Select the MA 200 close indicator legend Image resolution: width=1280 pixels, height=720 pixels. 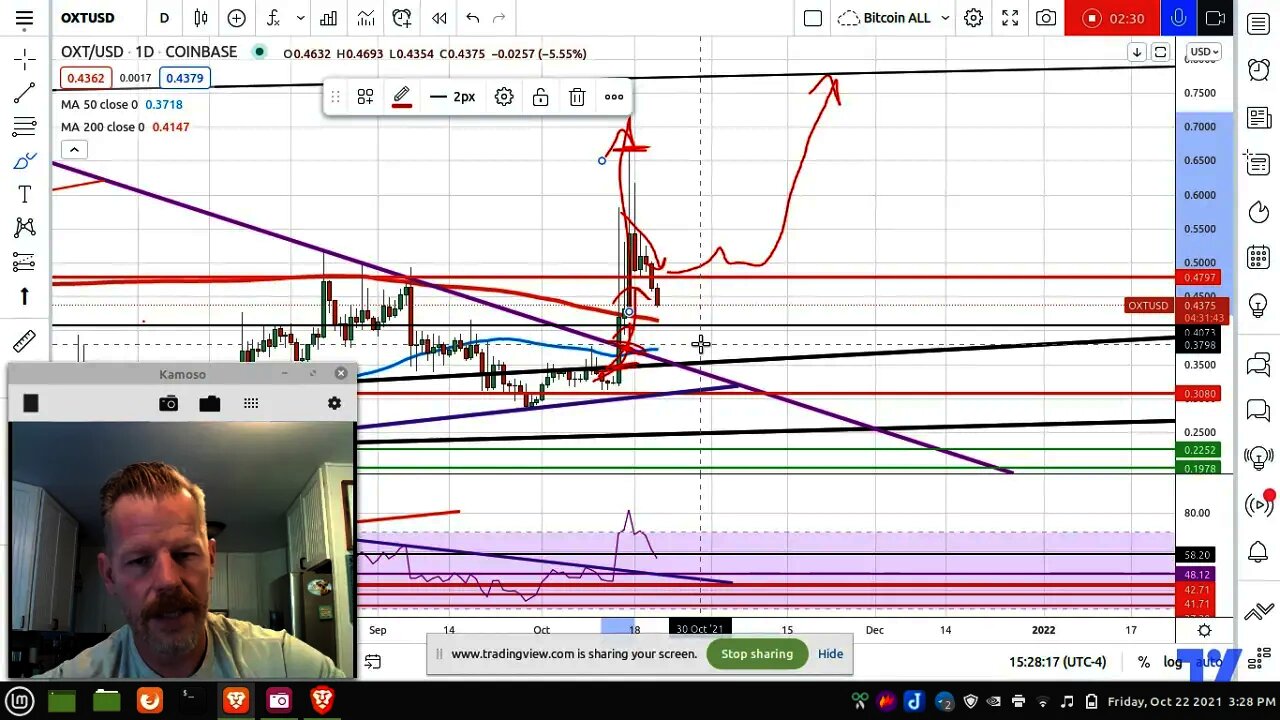[x=125, y=127]
